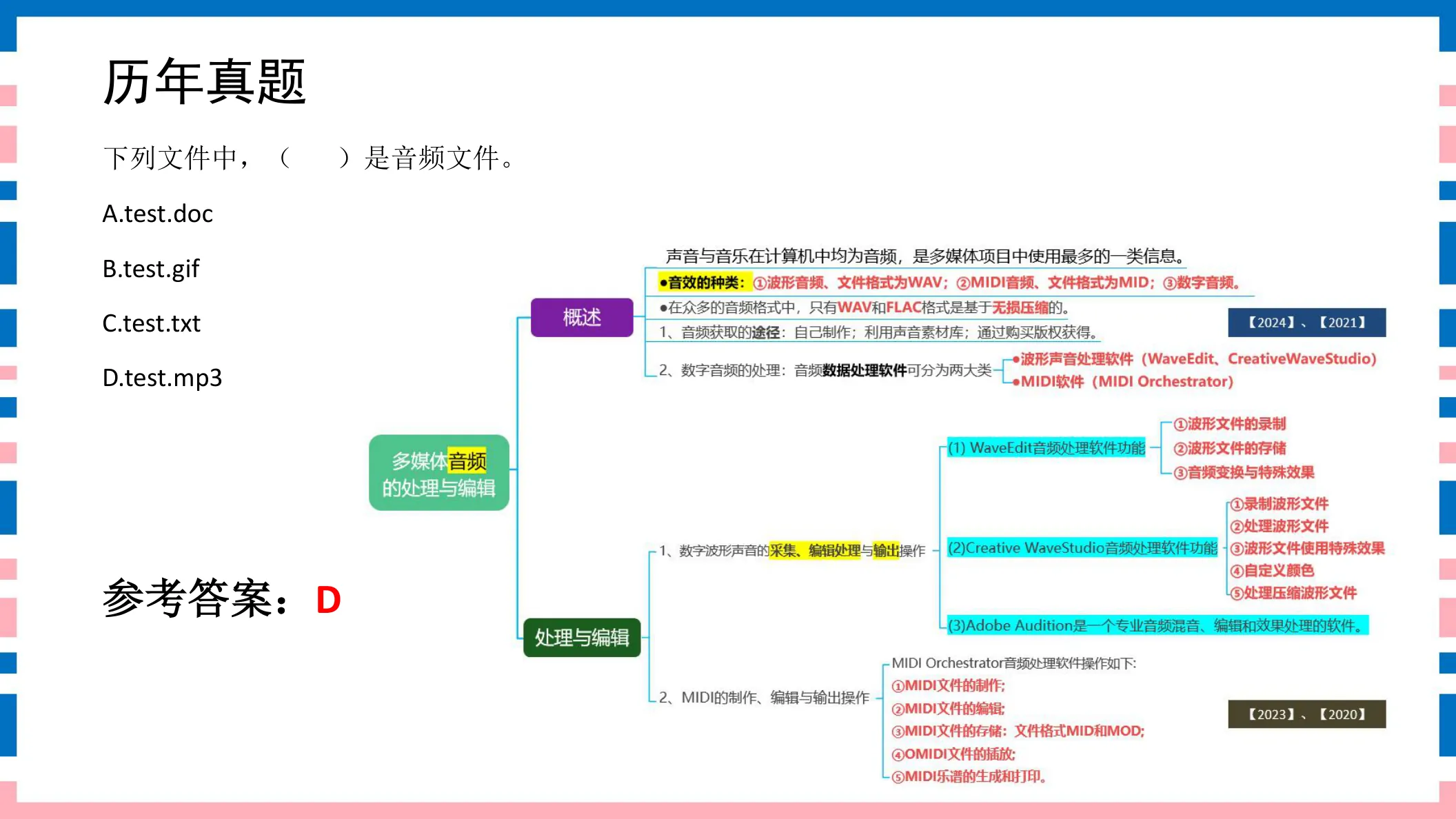Image resolution: width=1456 pixels, height=819 pixels.
Task: Select the green 处理与编辑 node
Action: [582, 638]
